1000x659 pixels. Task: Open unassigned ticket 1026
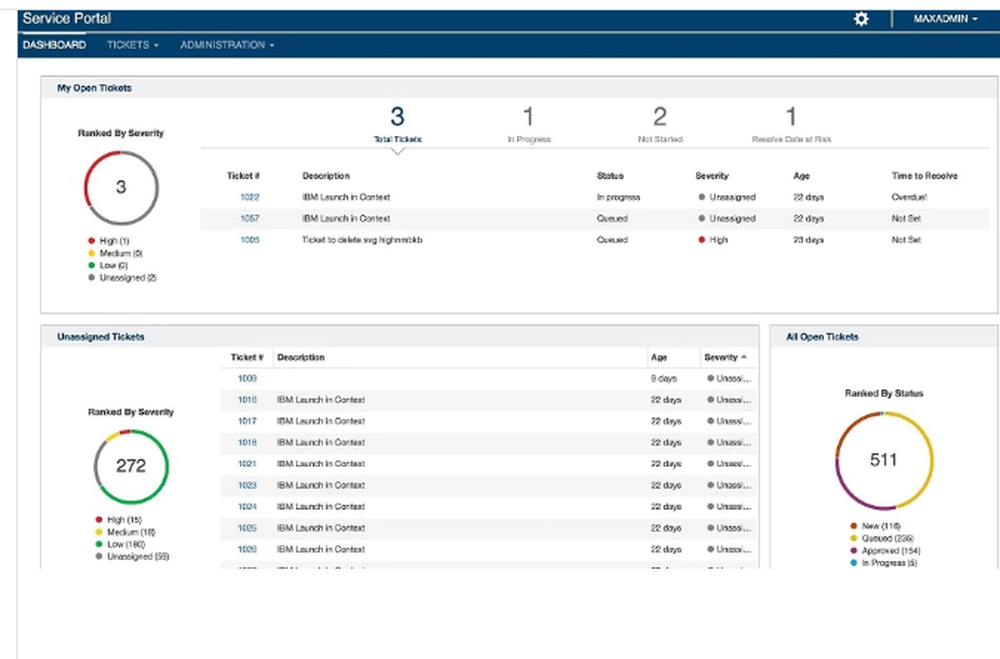coord(247,549)
